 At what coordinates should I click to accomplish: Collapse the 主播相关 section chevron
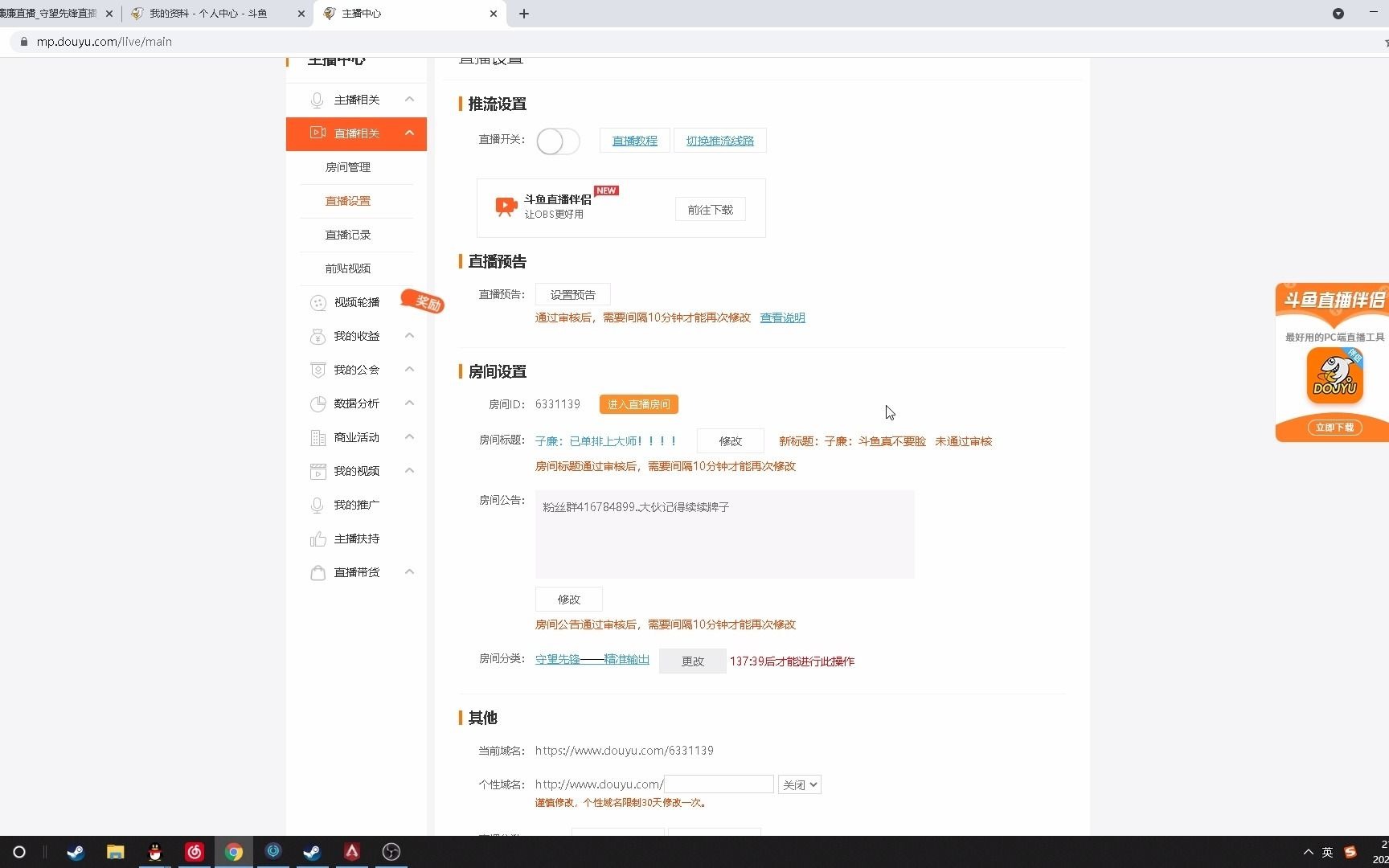point(409,100)
